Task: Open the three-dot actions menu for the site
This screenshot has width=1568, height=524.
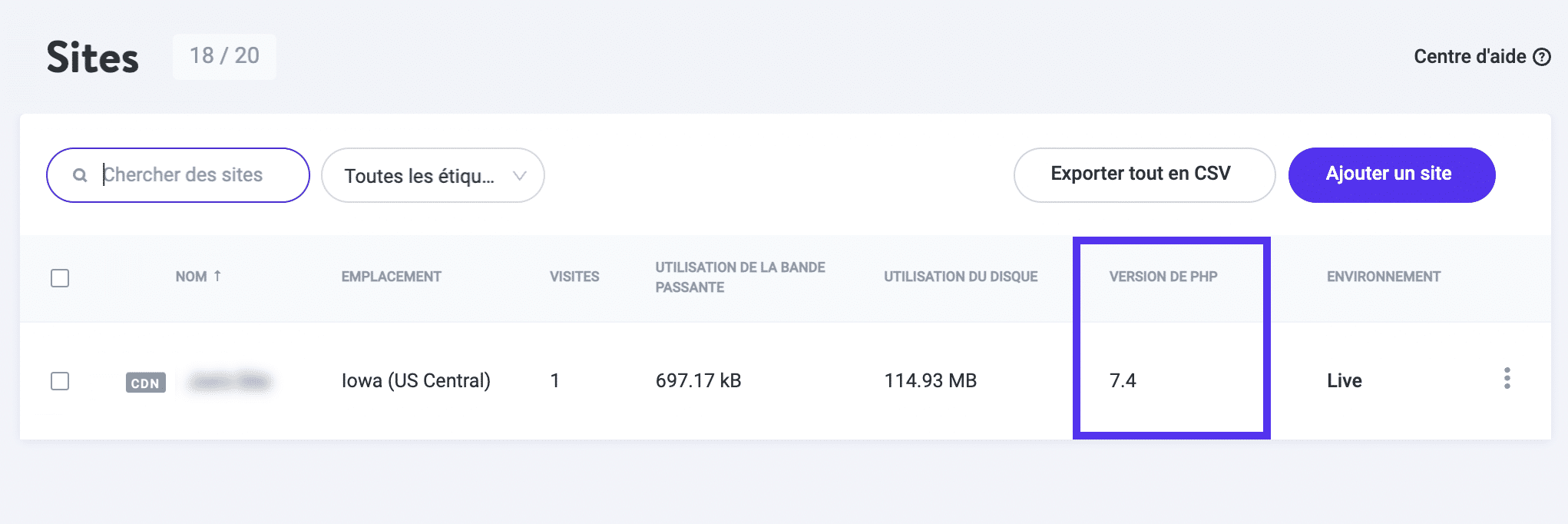Action: point(1507,379)
